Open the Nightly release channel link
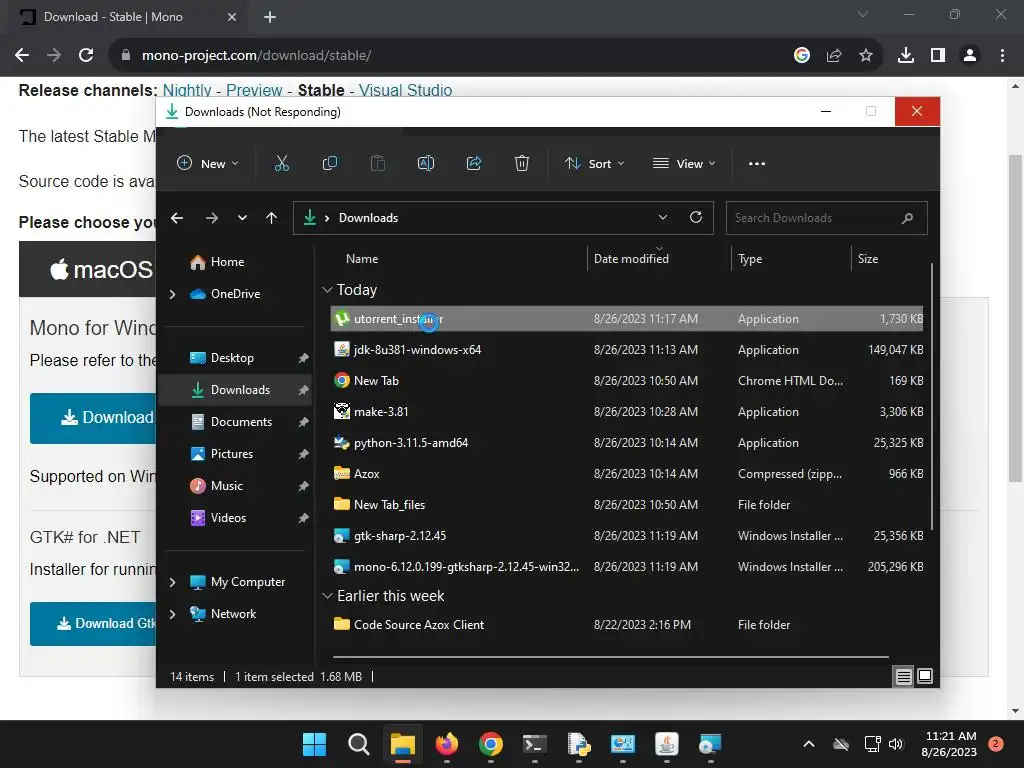Screen dimensions: 1024x768 (x=187, y=90)
